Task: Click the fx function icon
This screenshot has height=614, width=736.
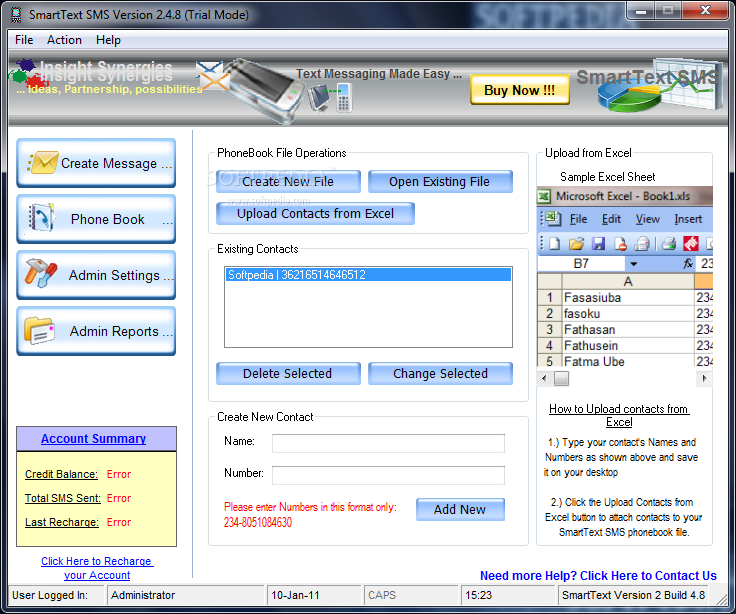Action: coord(688,264)
